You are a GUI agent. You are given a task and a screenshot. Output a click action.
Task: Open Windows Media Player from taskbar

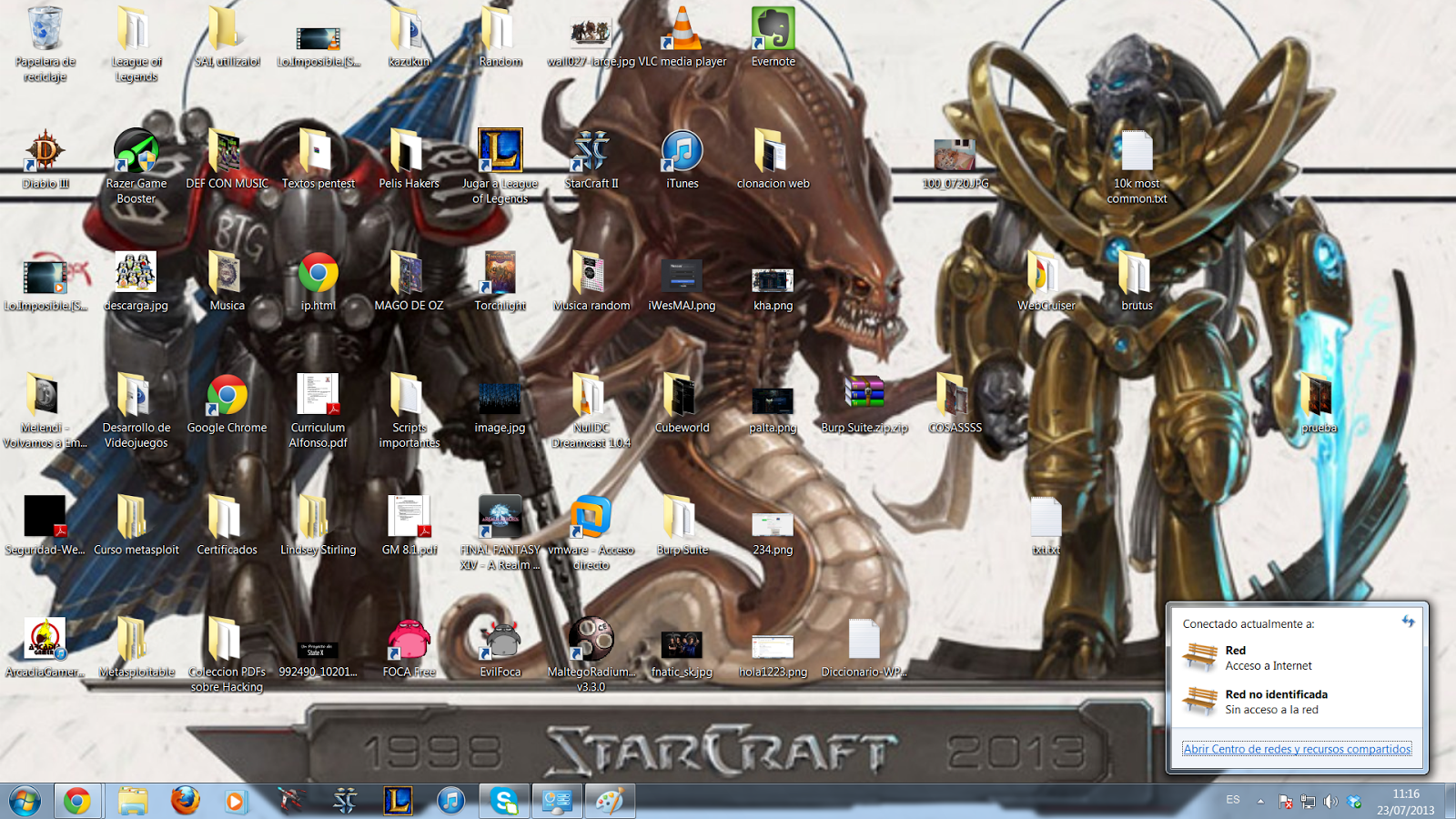[236, 801]
